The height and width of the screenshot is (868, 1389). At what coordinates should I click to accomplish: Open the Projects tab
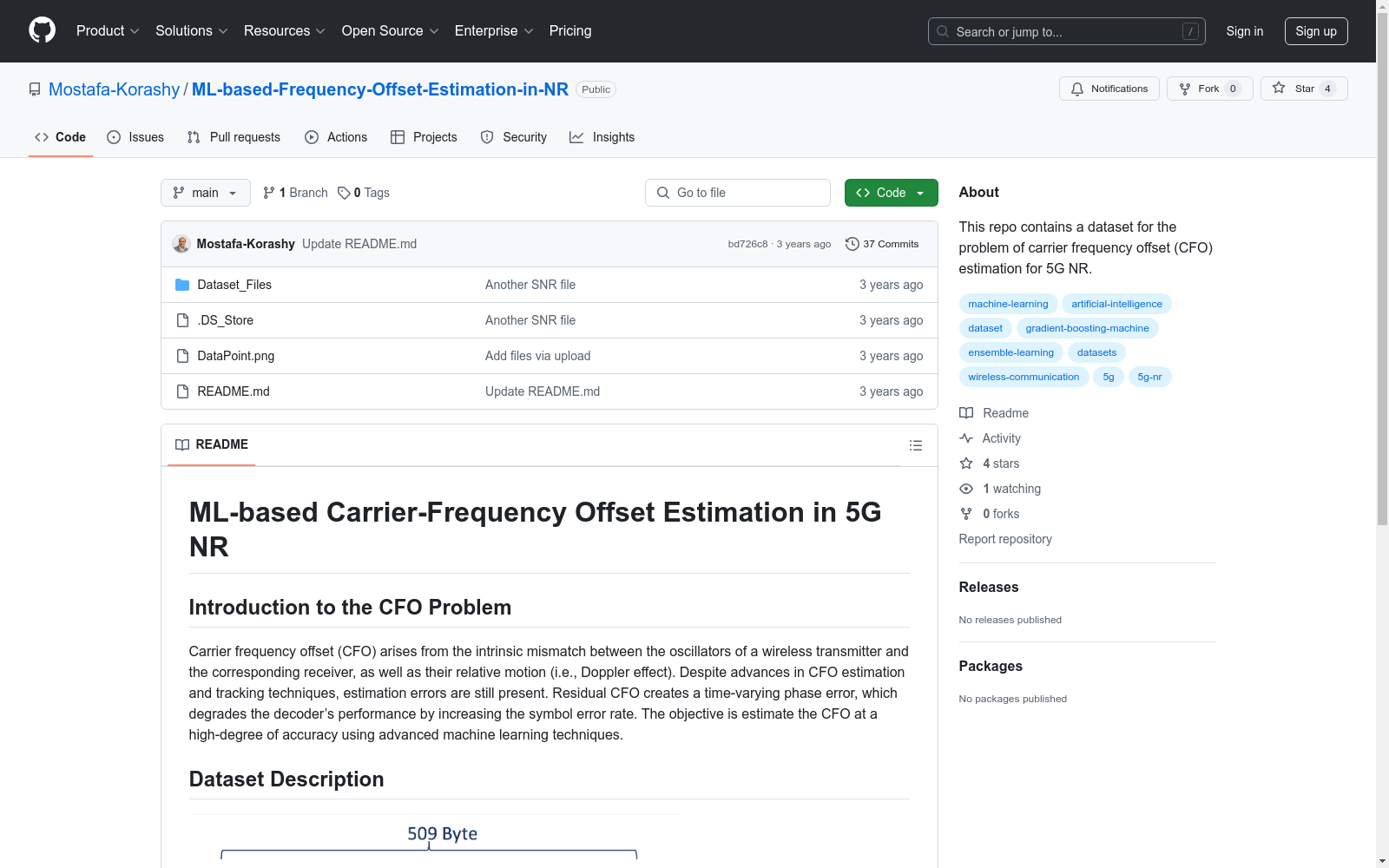pos(424,137)
